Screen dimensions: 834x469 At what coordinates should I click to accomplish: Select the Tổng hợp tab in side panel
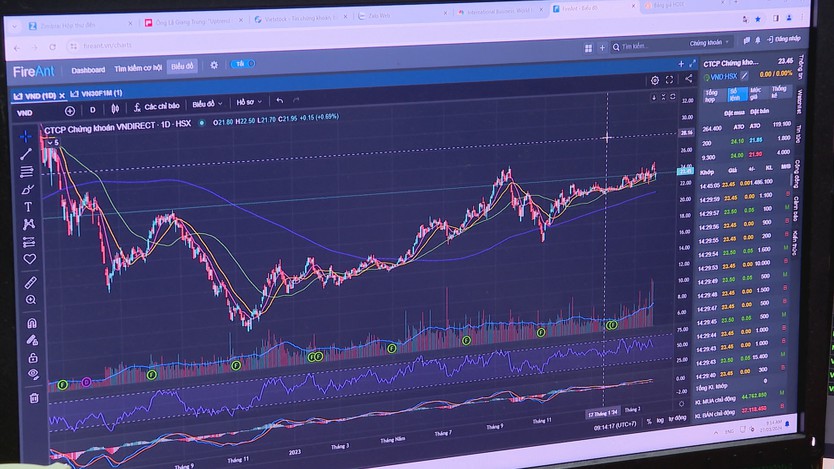click(711, 96)
